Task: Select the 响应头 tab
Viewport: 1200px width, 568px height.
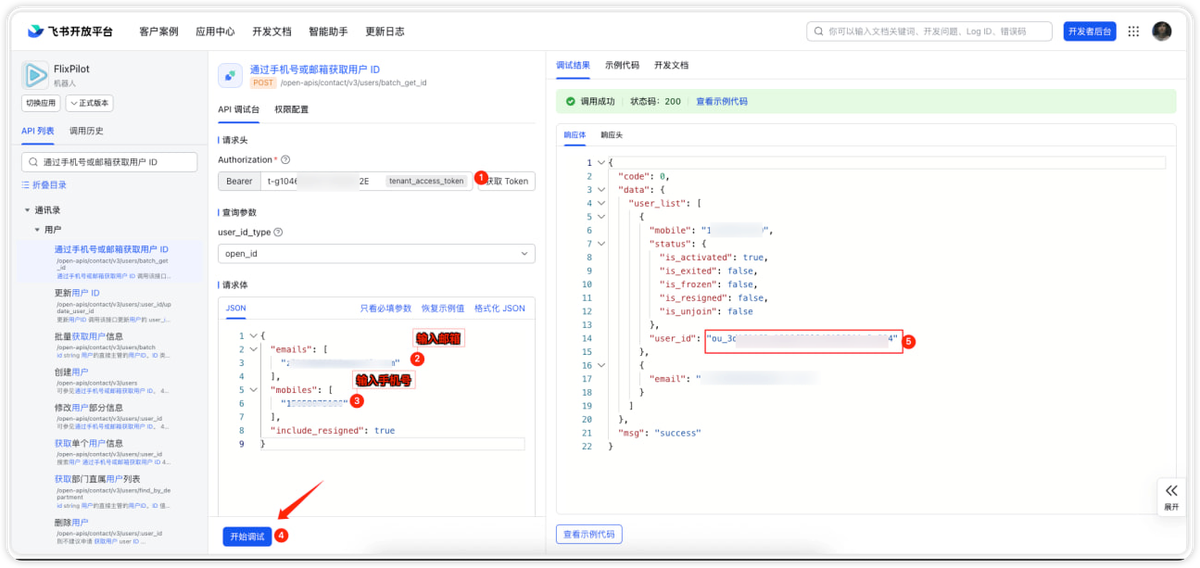Action: 612,134
